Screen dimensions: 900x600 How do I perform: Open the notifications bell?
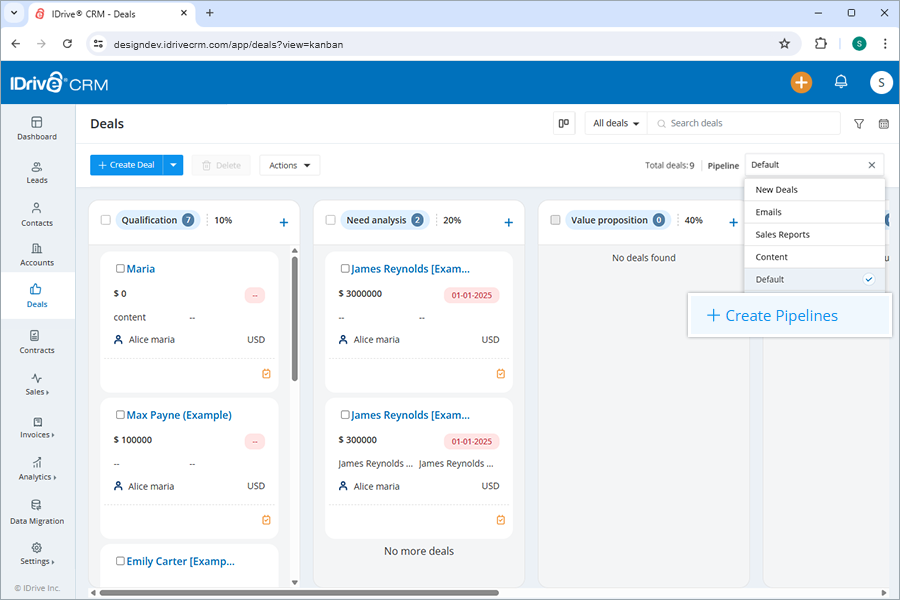tap(841, 82)
